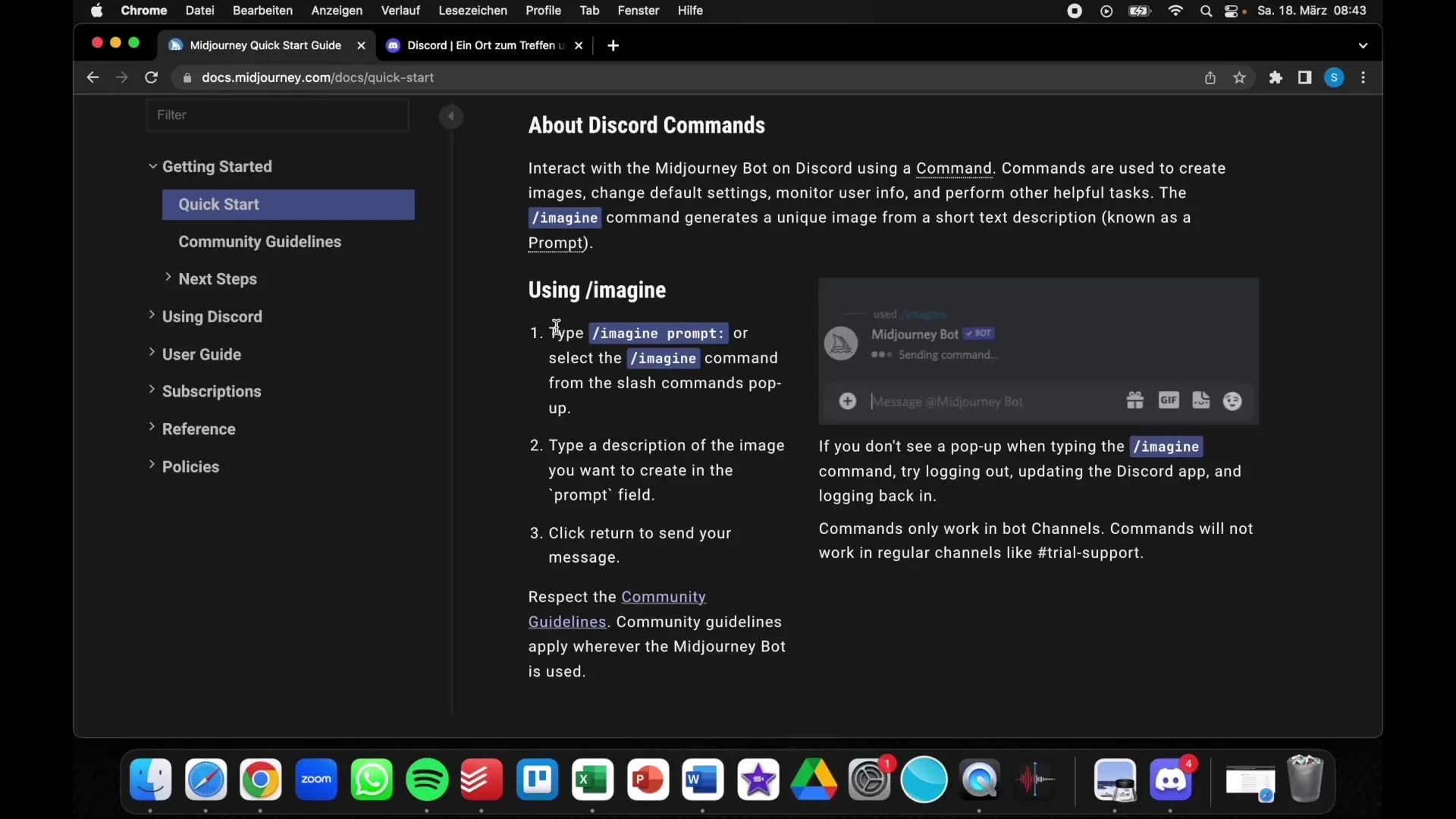Viewport: 1456px width, 819px height.
Task: Bookmark this page with the star icon
Action: (1239, 77)
